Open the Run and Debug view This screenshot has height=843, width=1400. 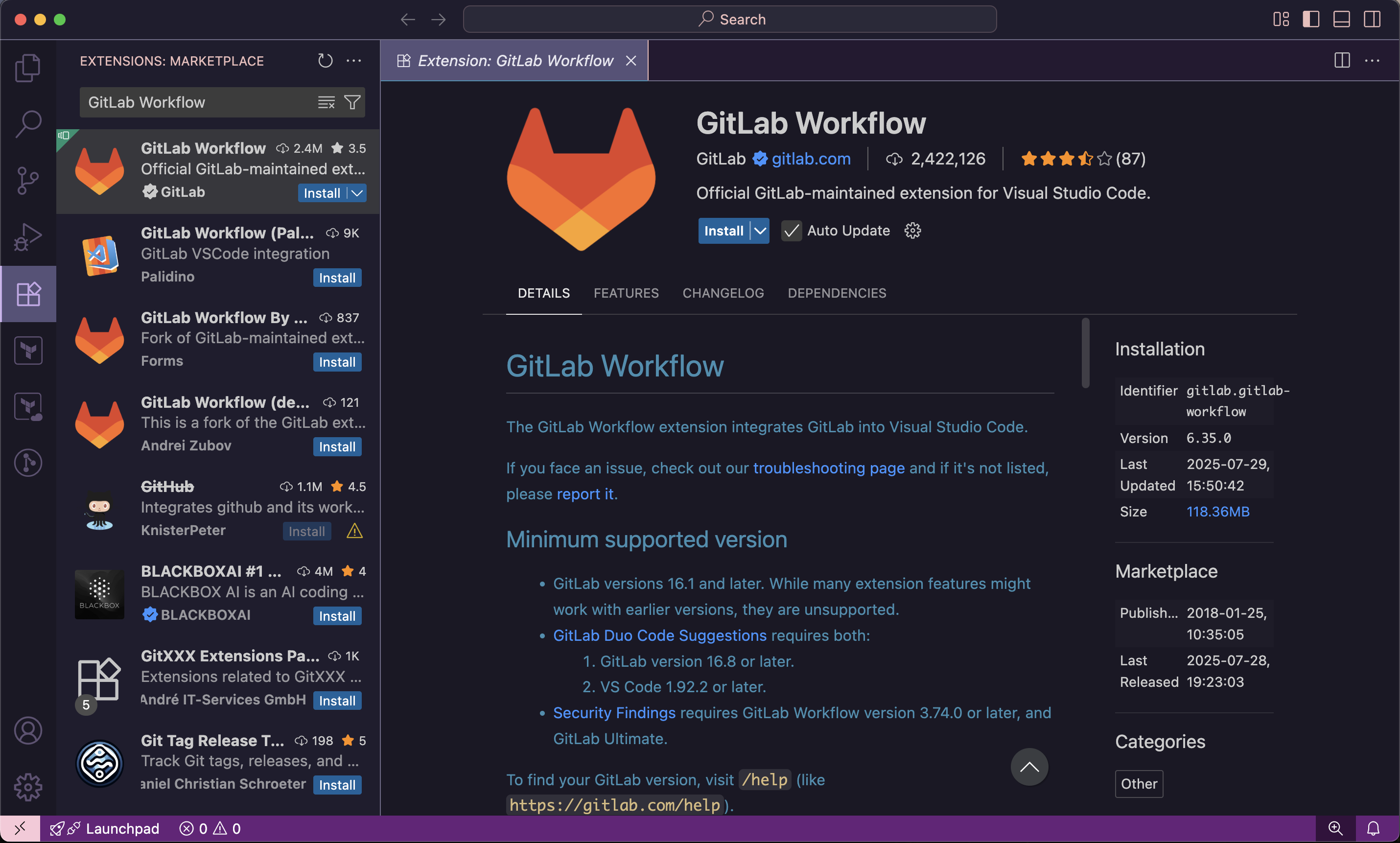[28, 236]
